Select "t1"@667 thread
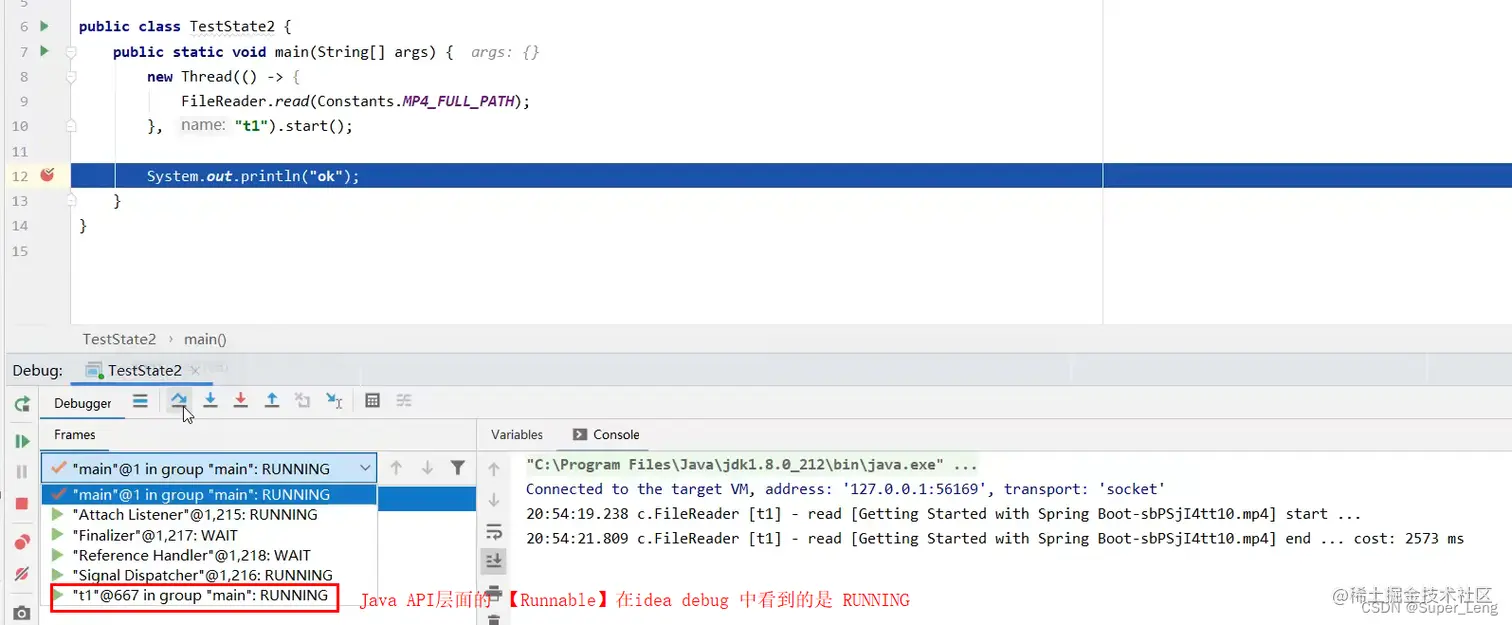The height and width of the screenshot is (625, 1512). pos(209,595)
